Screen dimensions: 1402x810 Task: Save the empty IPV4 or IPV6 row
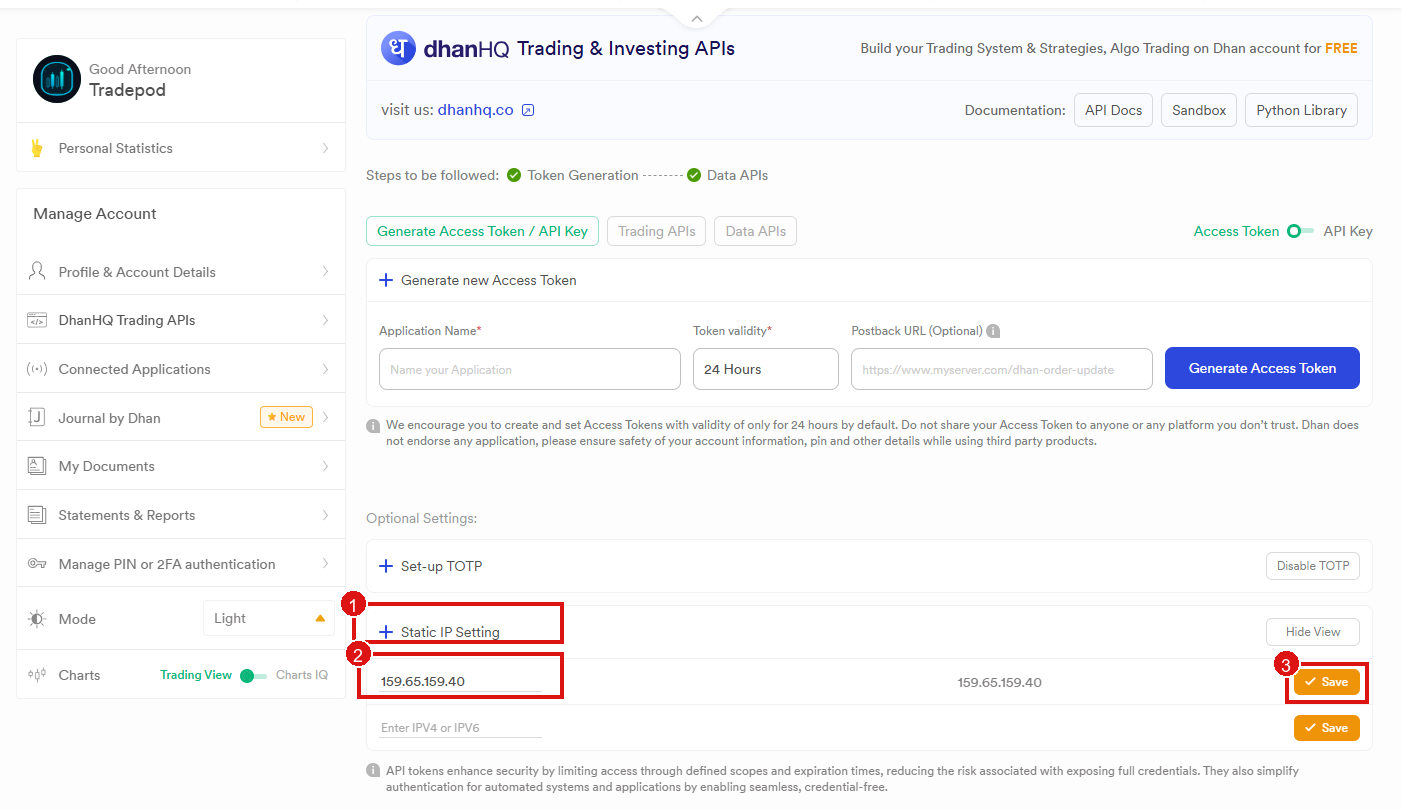1327,728
